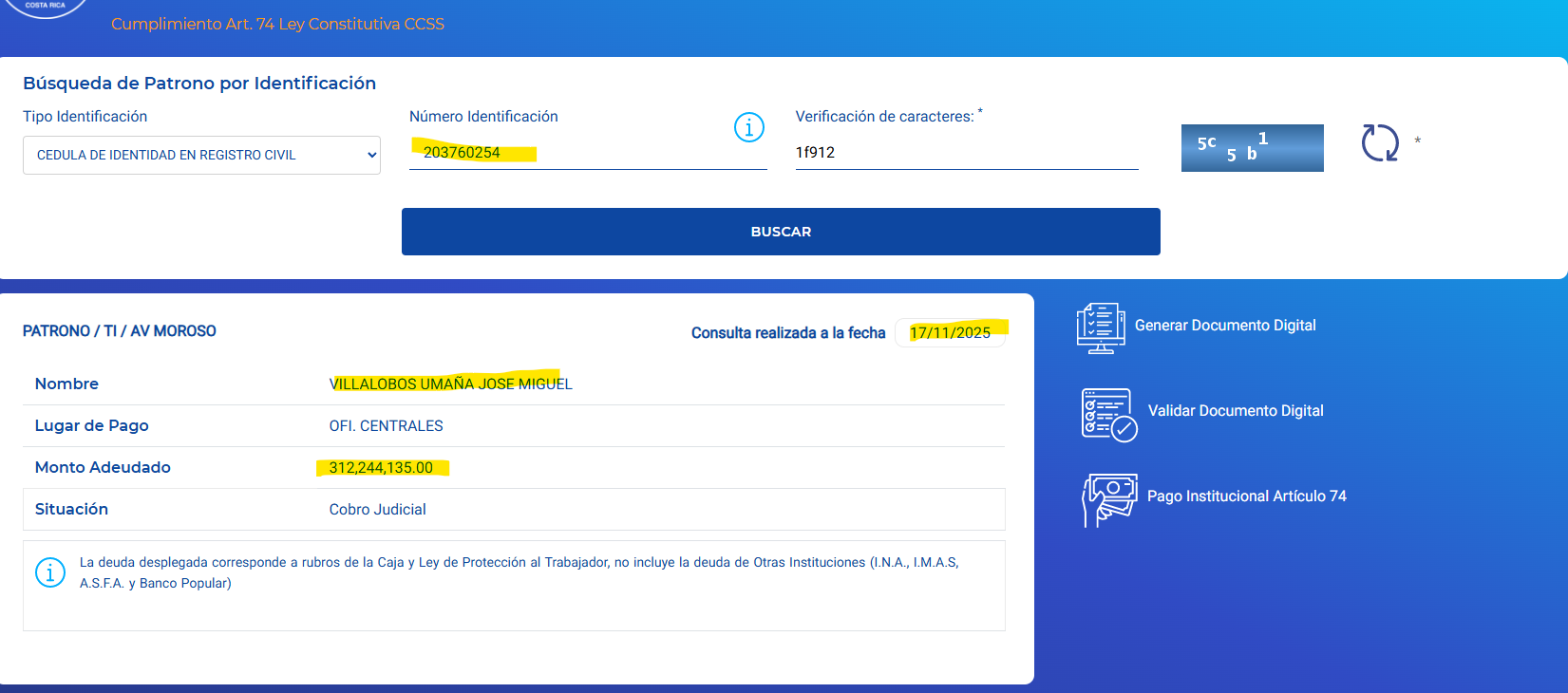Click the Pago Institucional money-hand icon

point(1109,499)
